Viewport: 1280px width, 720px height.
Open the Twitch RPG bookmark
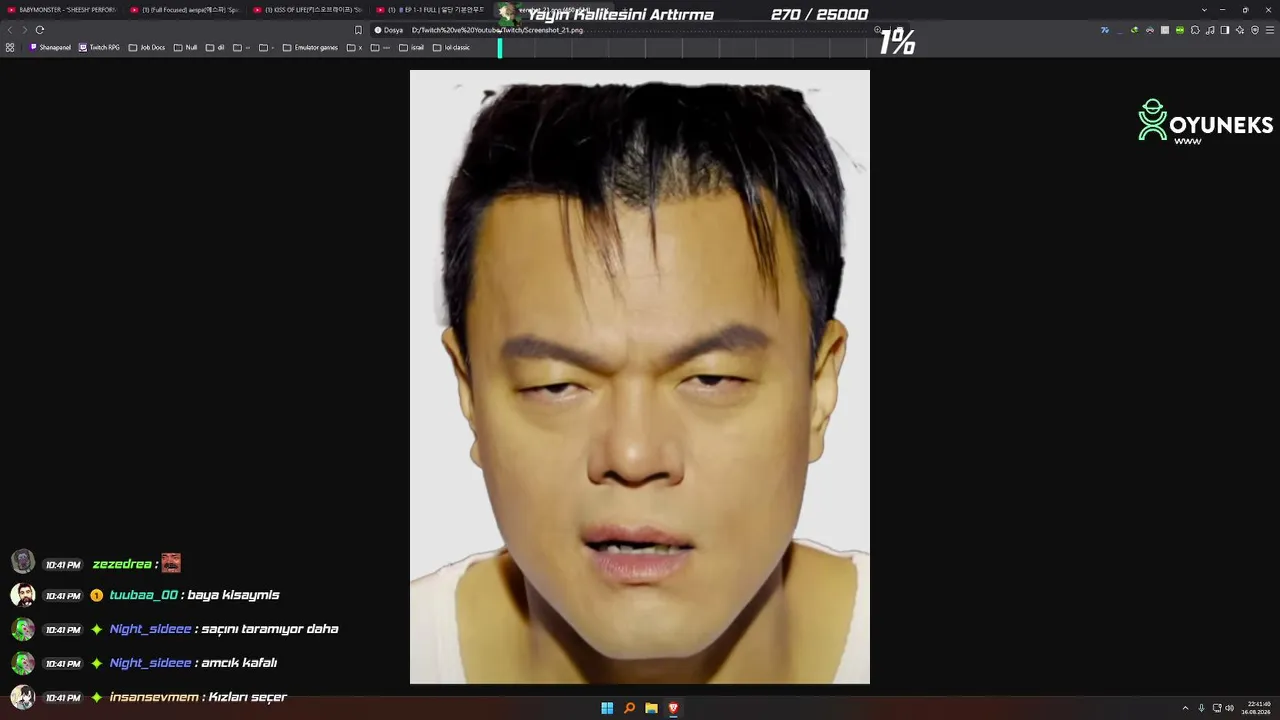[x=100, y=47]
